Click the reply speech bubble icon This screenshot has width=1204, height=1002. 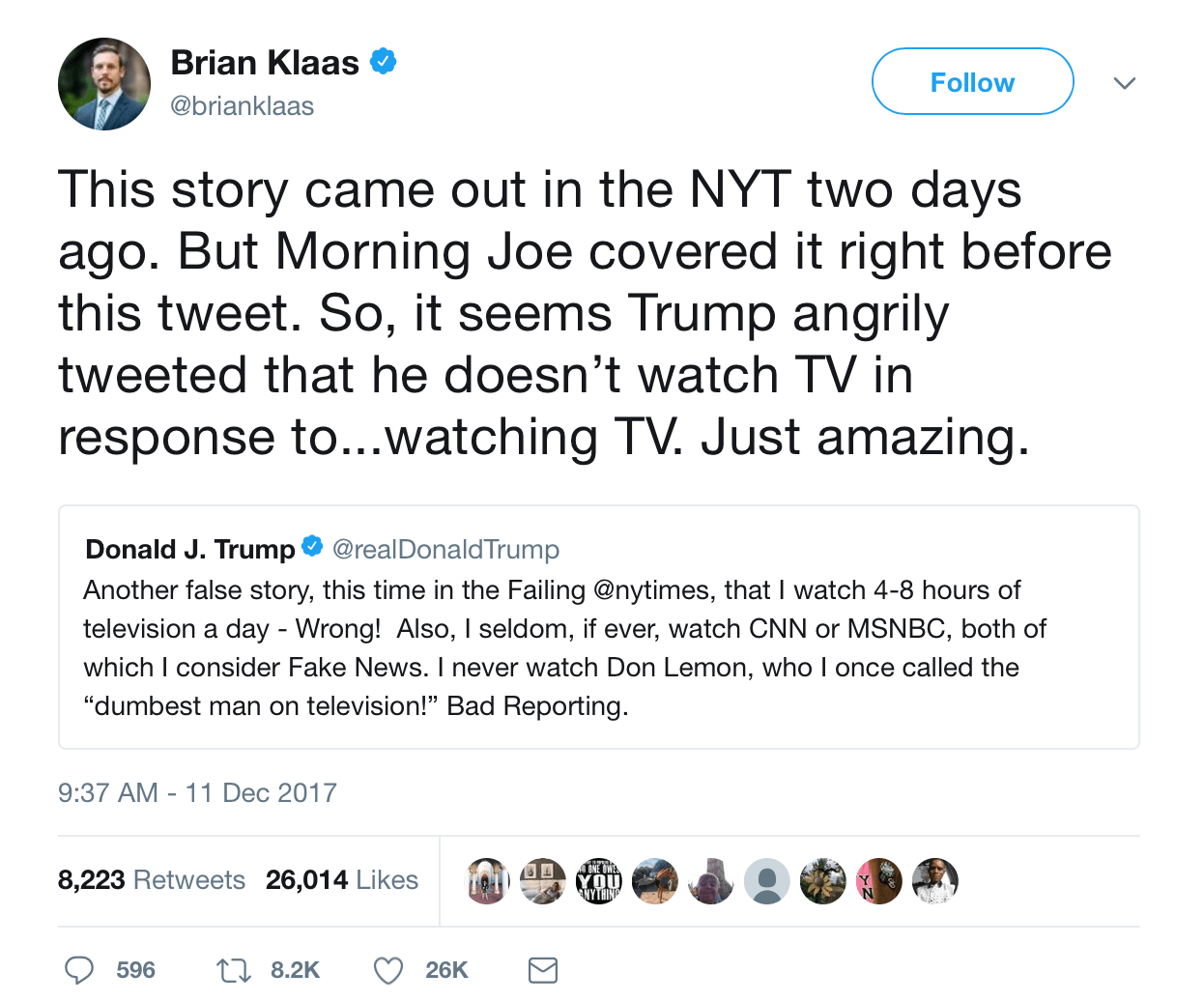tap(79, 970)
